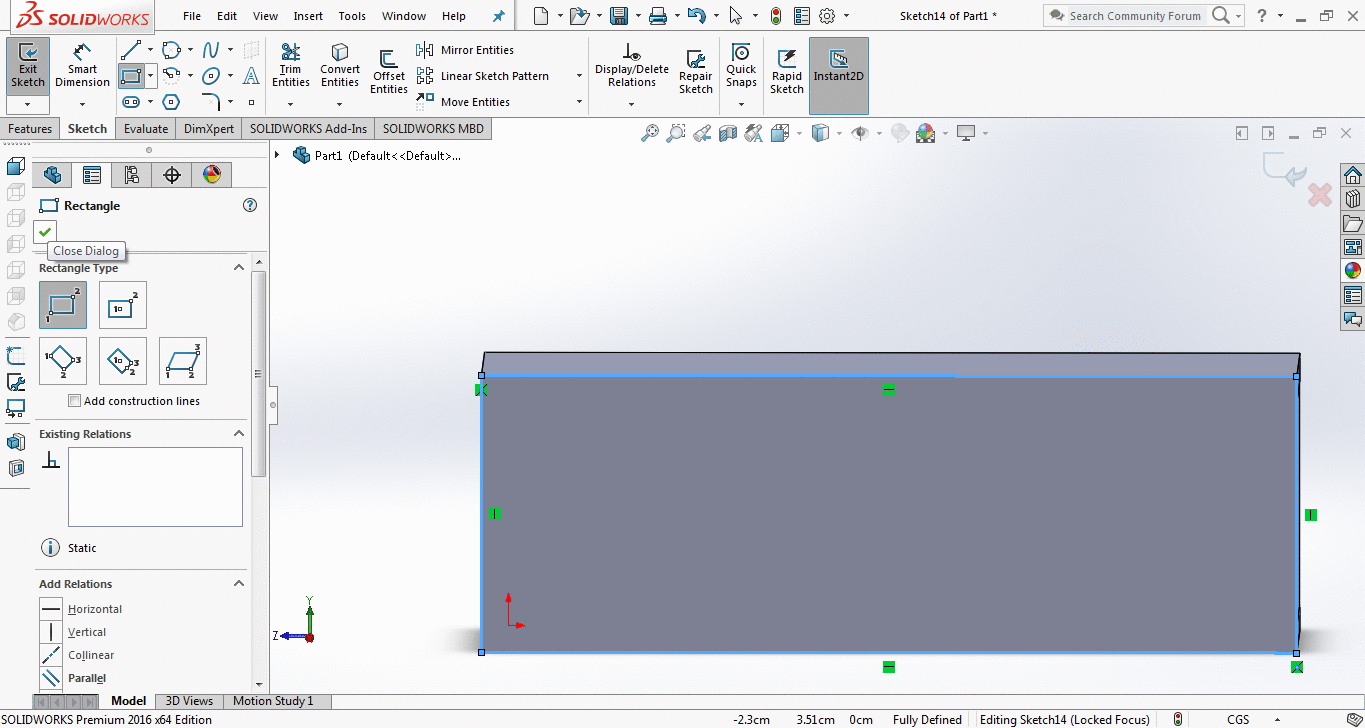Open Linear Sketch Pattern dropdown arrow
The image size is (1365, 728).
579,76
